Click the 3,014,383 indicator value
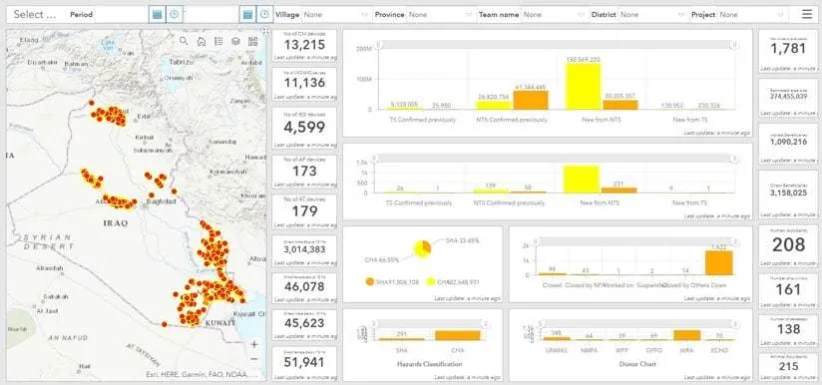The image size is (822, 385). click(305, 250)
